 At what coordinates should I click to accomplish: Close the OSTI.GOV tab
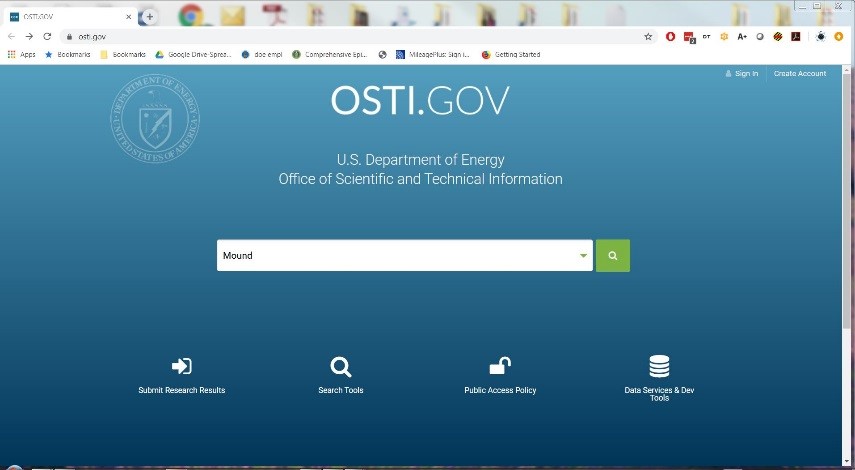click(x=128, y=17)
